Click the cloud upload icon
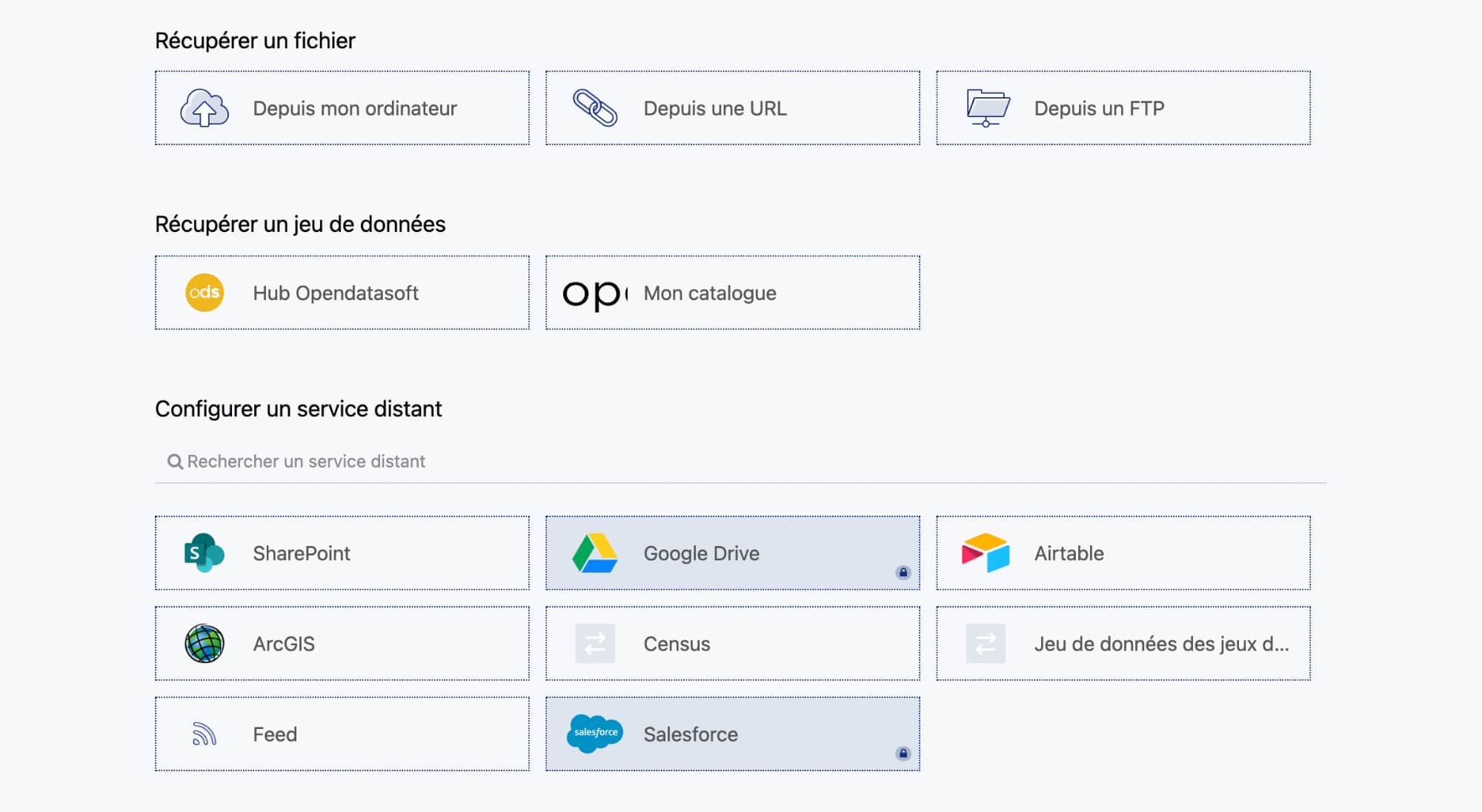Image resolution: width=1482 pixels, height=812 pixels. click(205, 108)
